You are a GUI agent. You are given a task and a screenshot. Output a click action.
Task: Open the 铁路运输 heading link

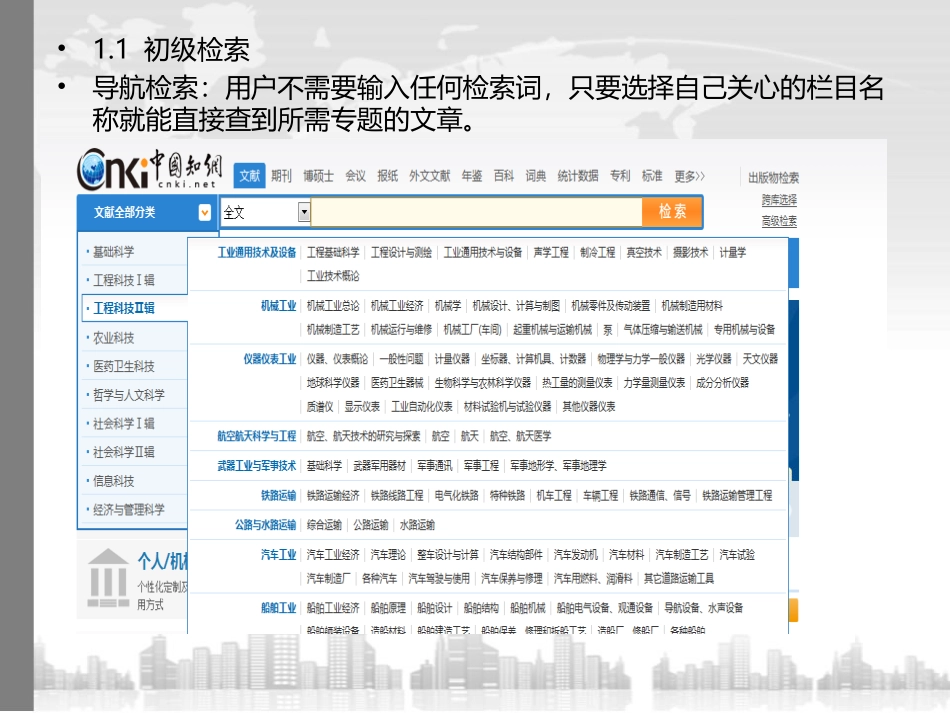coord(279,496)
